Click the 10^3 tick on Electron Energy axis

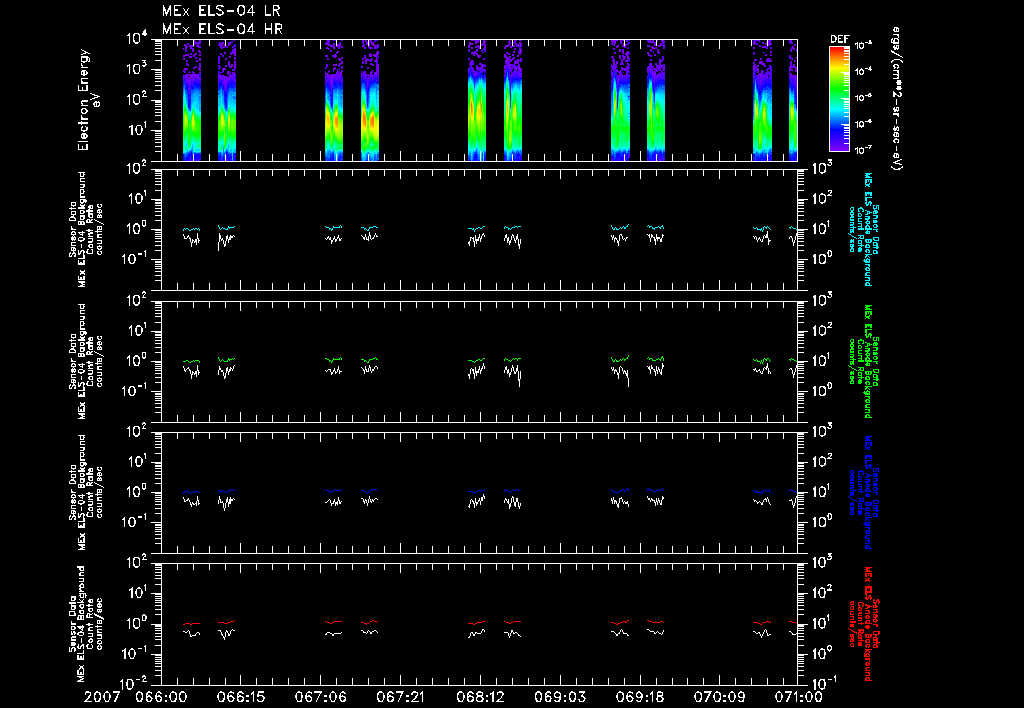click(x=138, y=69)
